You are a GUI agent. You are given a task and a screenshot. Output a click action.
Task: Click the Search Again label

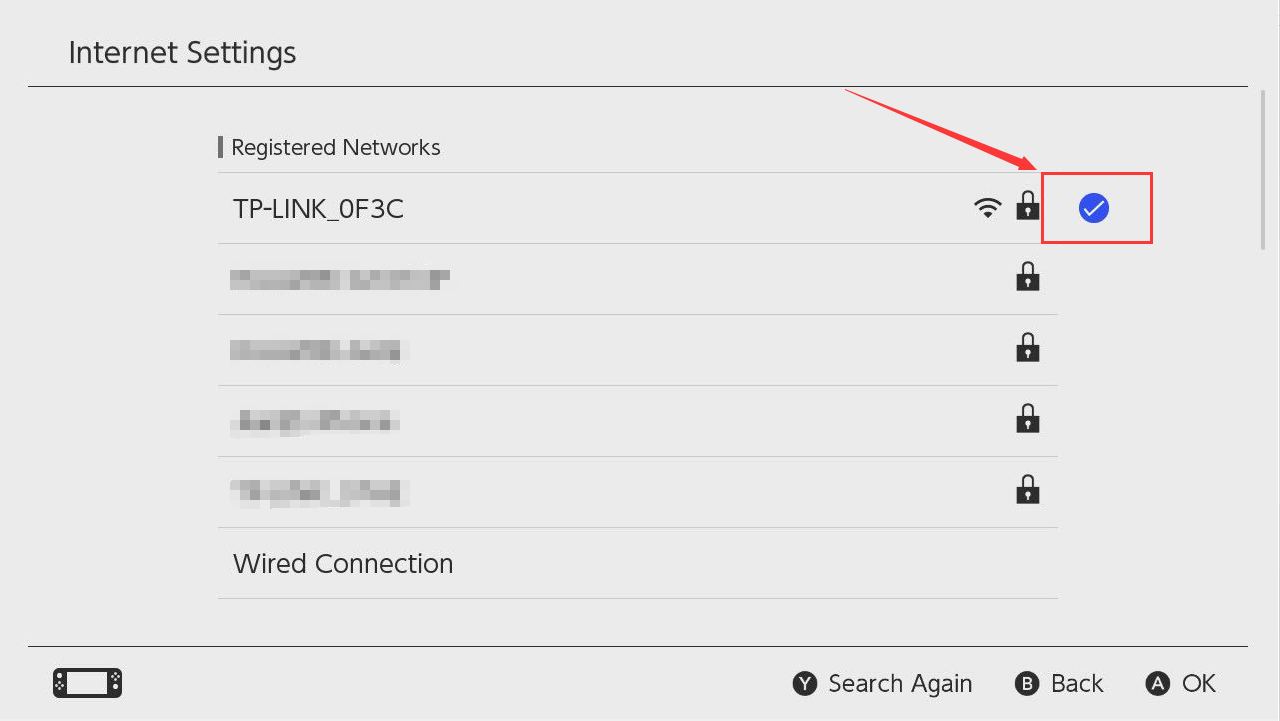[900, 683]
